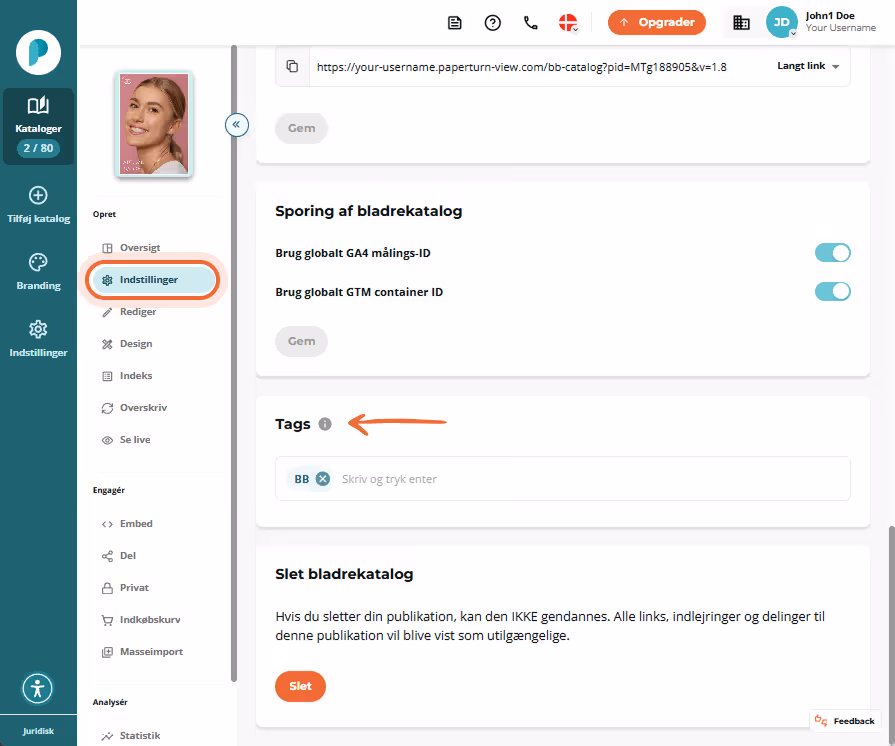Image resolution: width=895 pixels, height=746 pixels.
Task: Toggle Brug globalt GTM container ID
Action: (x=832, y=292)
